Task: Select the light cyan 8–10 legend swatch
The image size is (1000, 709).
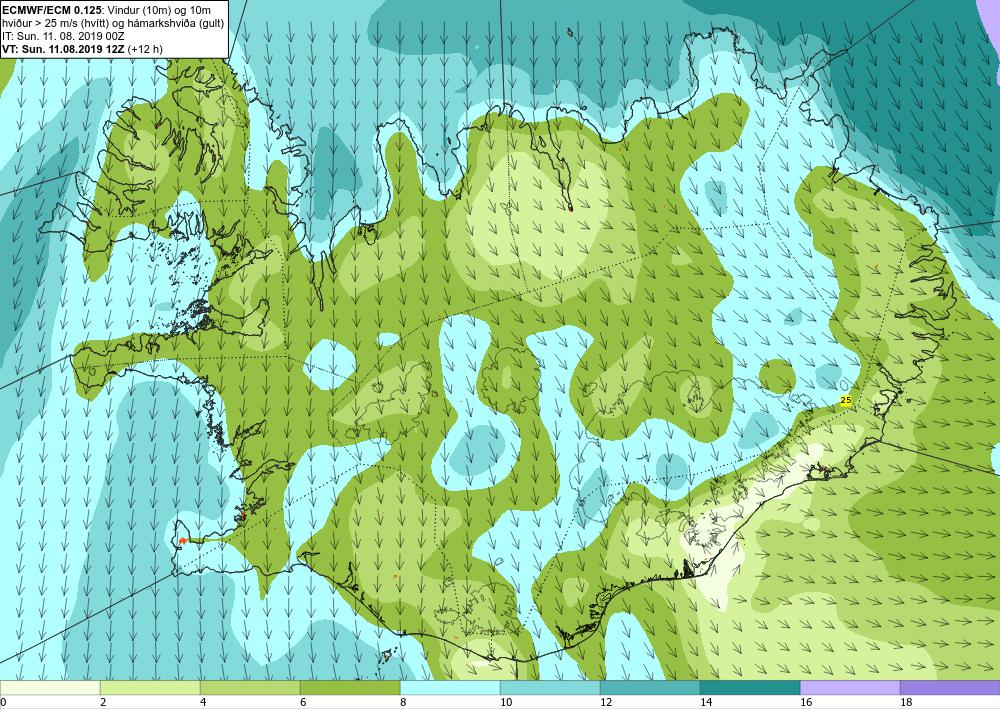Action: (450, 687)
